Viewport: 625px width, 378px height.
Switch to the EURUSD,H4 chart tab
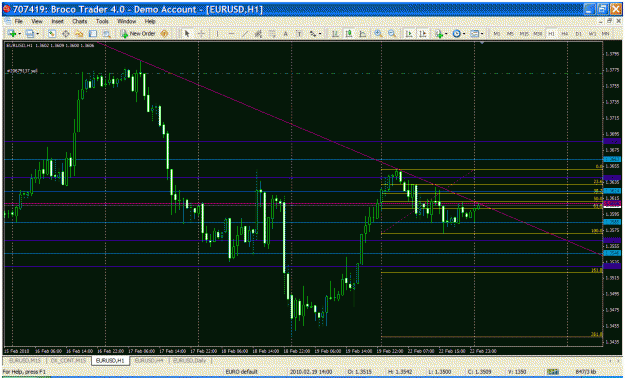click(149, 360)
